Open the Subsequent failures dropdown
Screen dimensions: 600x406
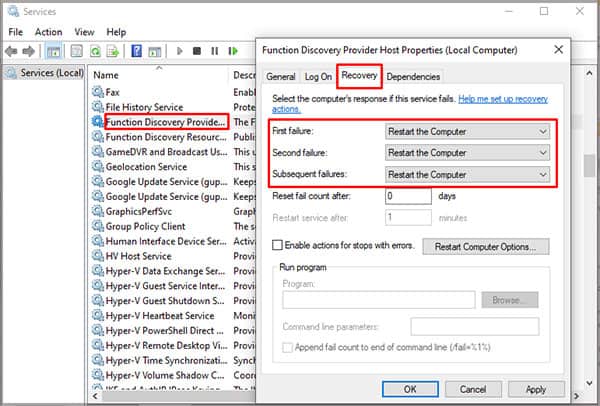click(x=467, y=174)
